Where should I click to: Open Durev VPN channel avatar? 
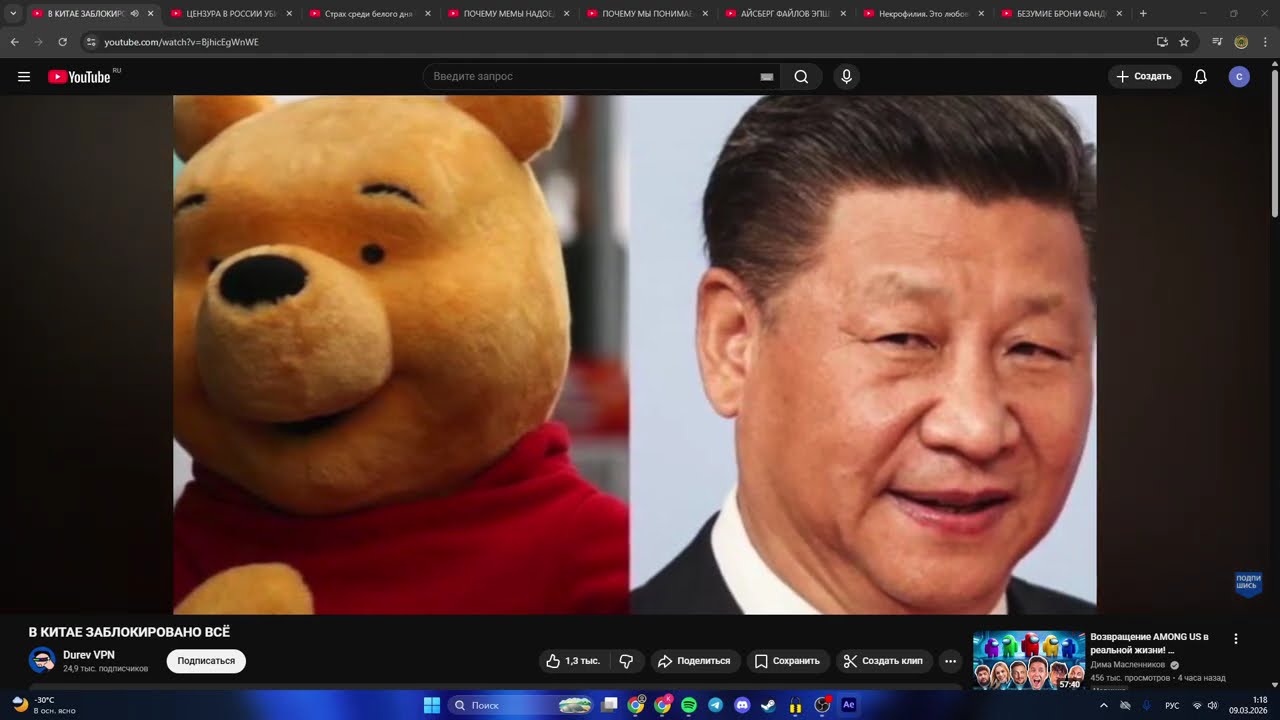(42, 660)
